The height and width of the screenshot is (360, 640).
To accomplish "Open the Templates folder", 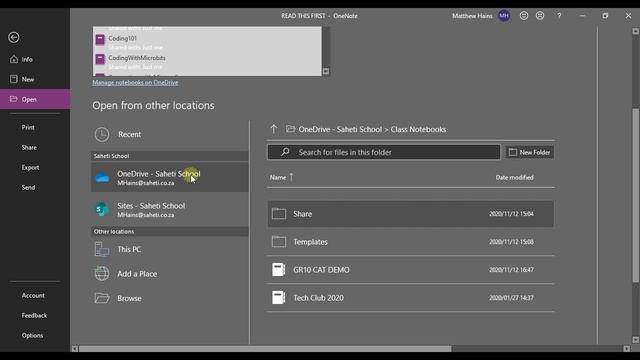I will (x=411, y=242).
